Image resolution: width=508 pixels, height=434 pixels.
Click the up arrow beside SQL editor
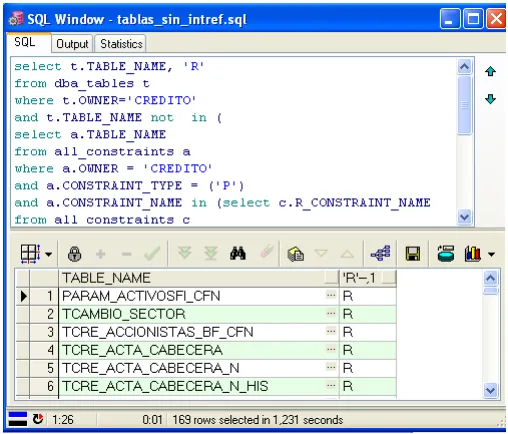pos(490,71)
